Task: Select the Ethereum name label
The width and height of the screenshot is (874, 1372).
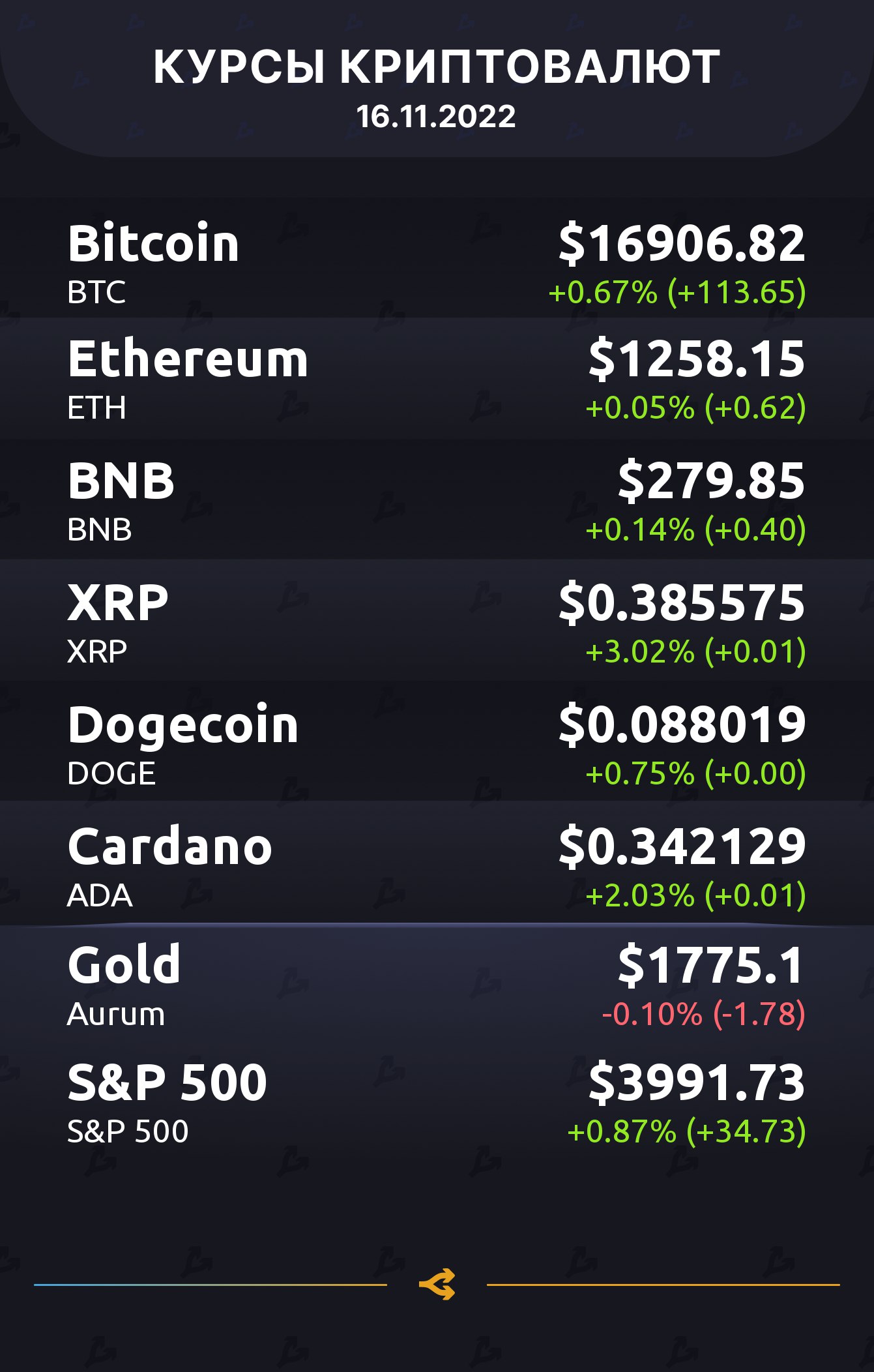Action: [x=188, y=359]
